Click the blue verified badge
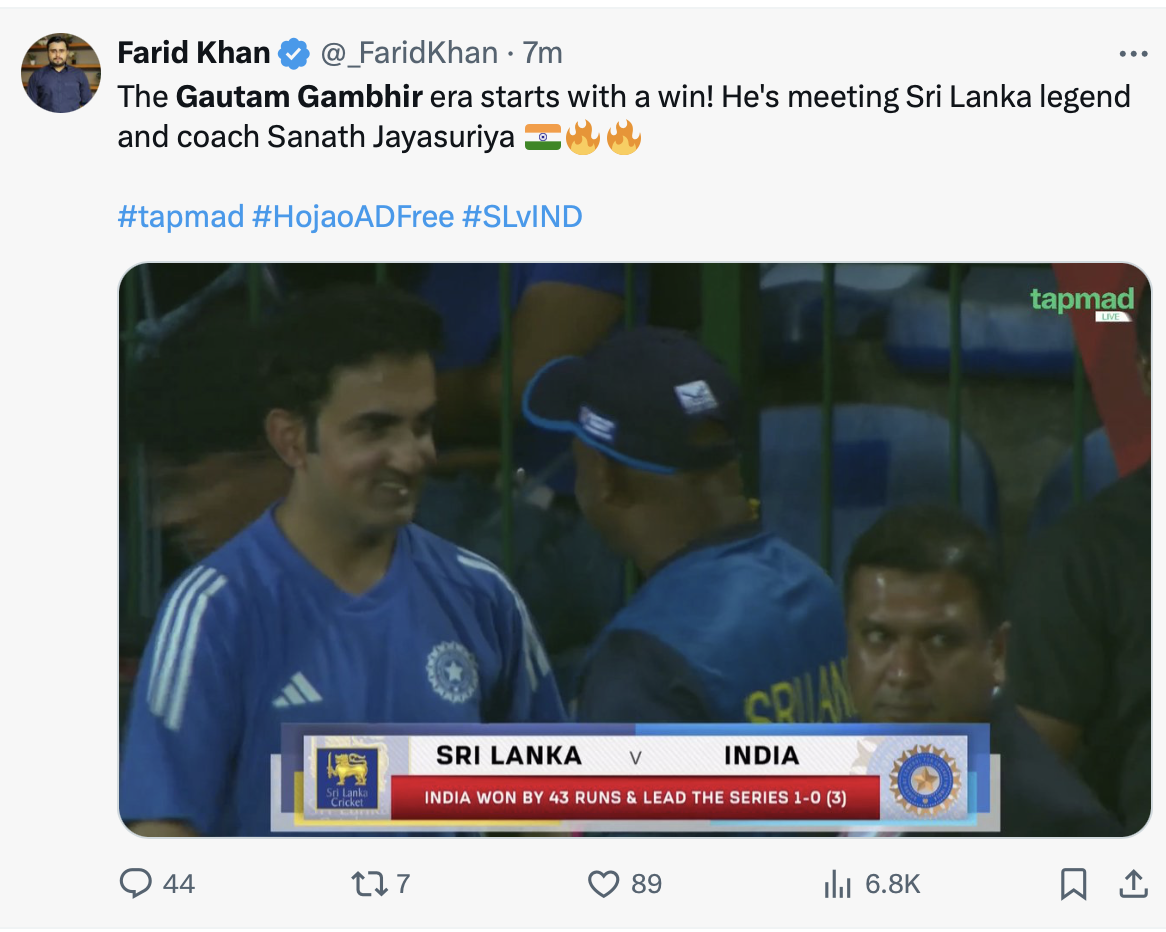The image size is (1166, 932). click(x=293, y=53)
